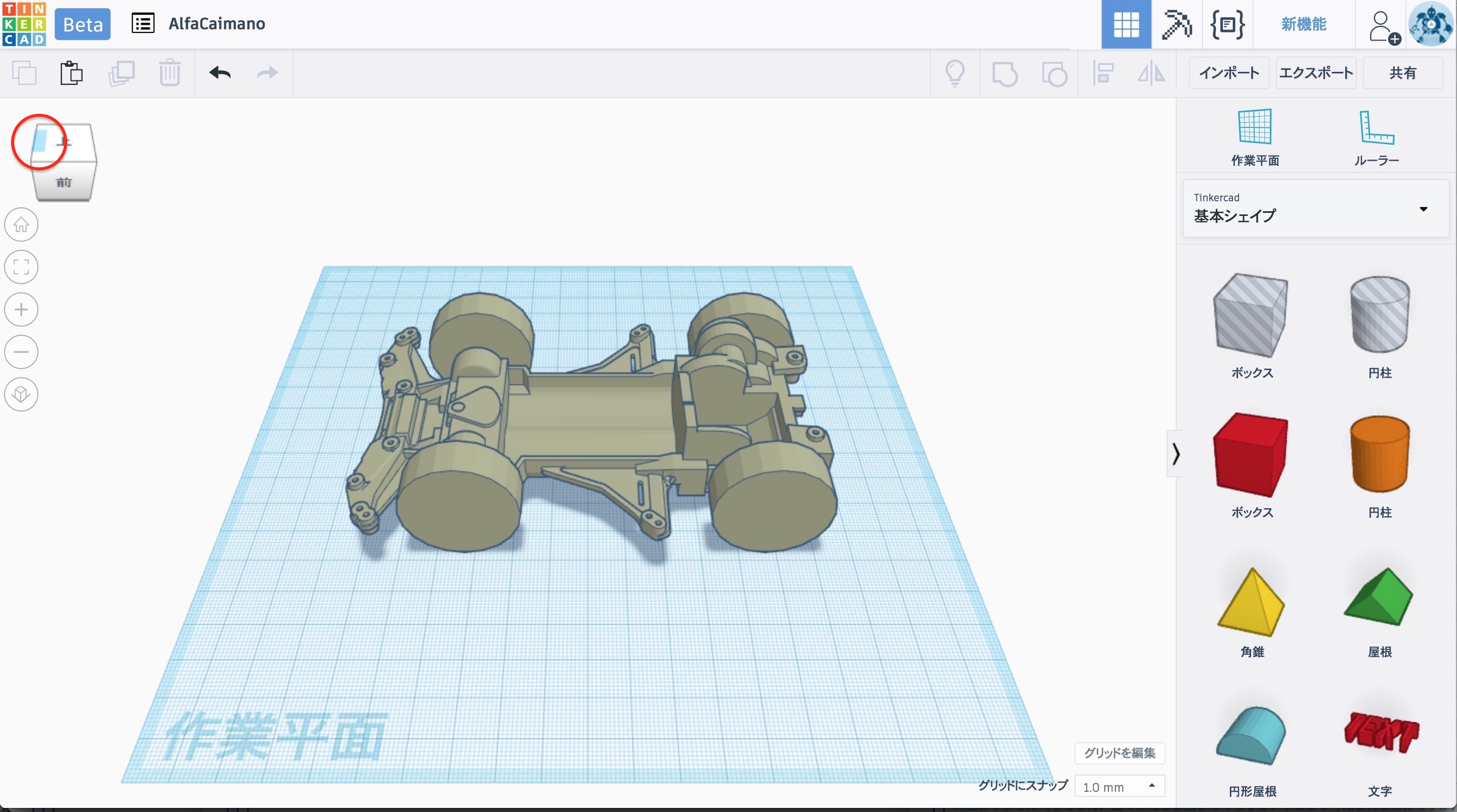Toggle orthographic perspective view cube icon
The width and height of the screenshot is (1457, 812).
[21, 394]
